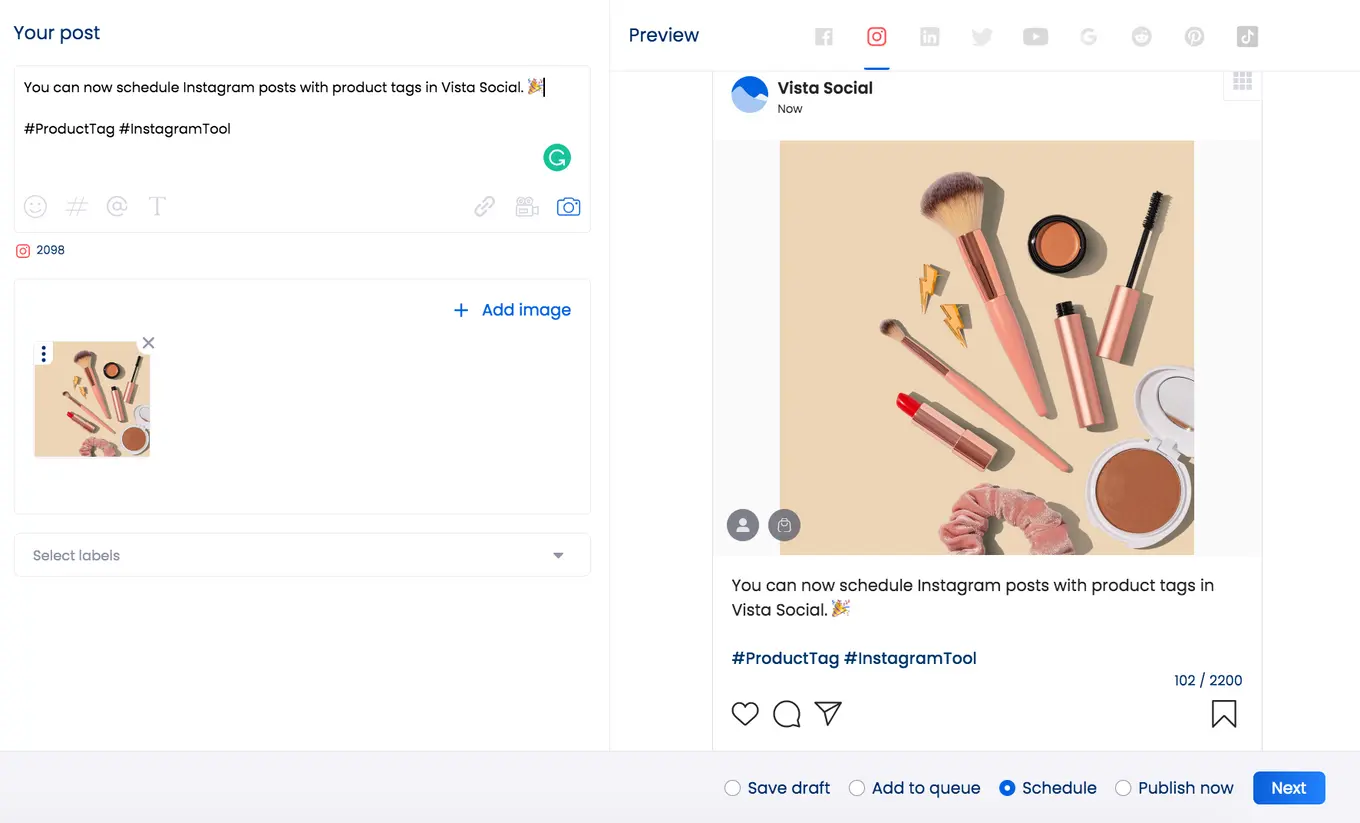Choose the Save draft option
Viewport: 1360px width, 823px height.
(732, 788)
